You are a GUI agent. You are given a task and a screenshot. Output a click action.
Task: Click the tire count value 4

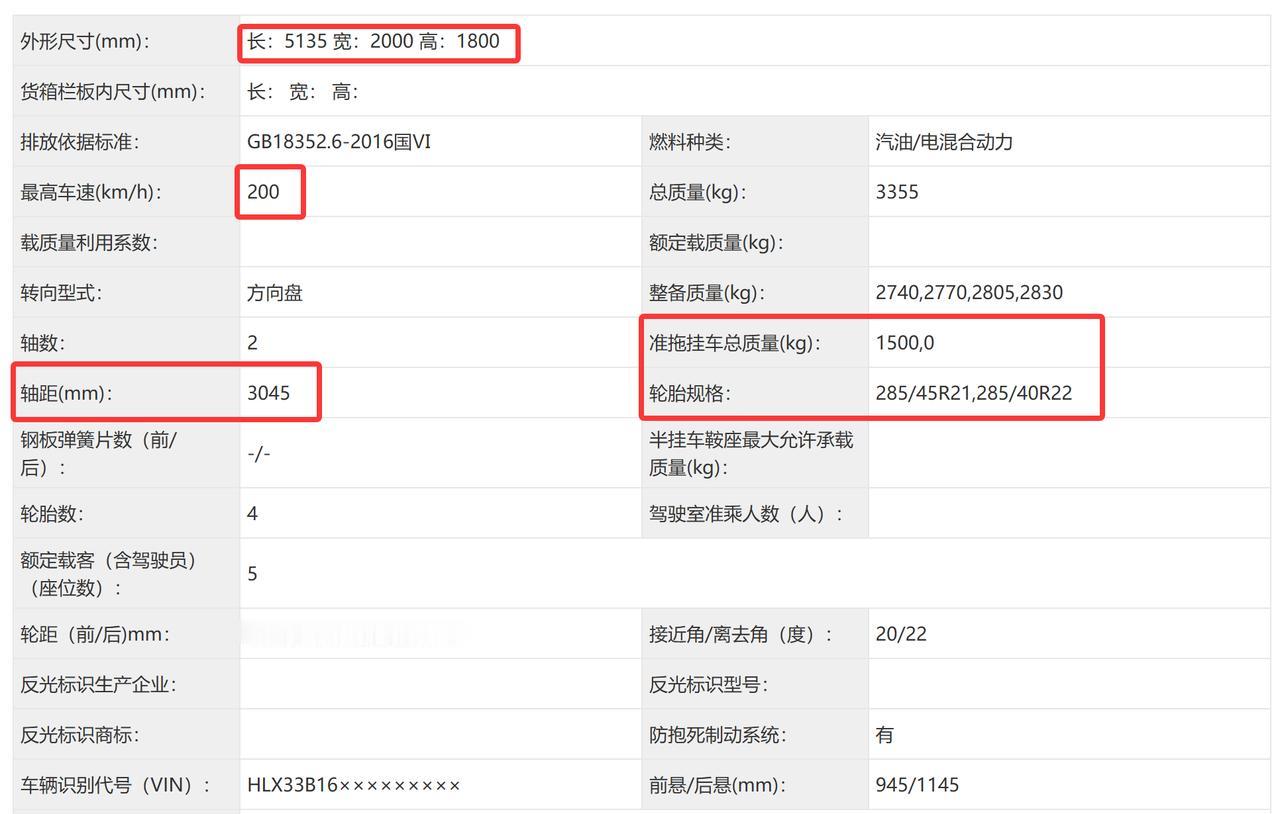(251, 514)
